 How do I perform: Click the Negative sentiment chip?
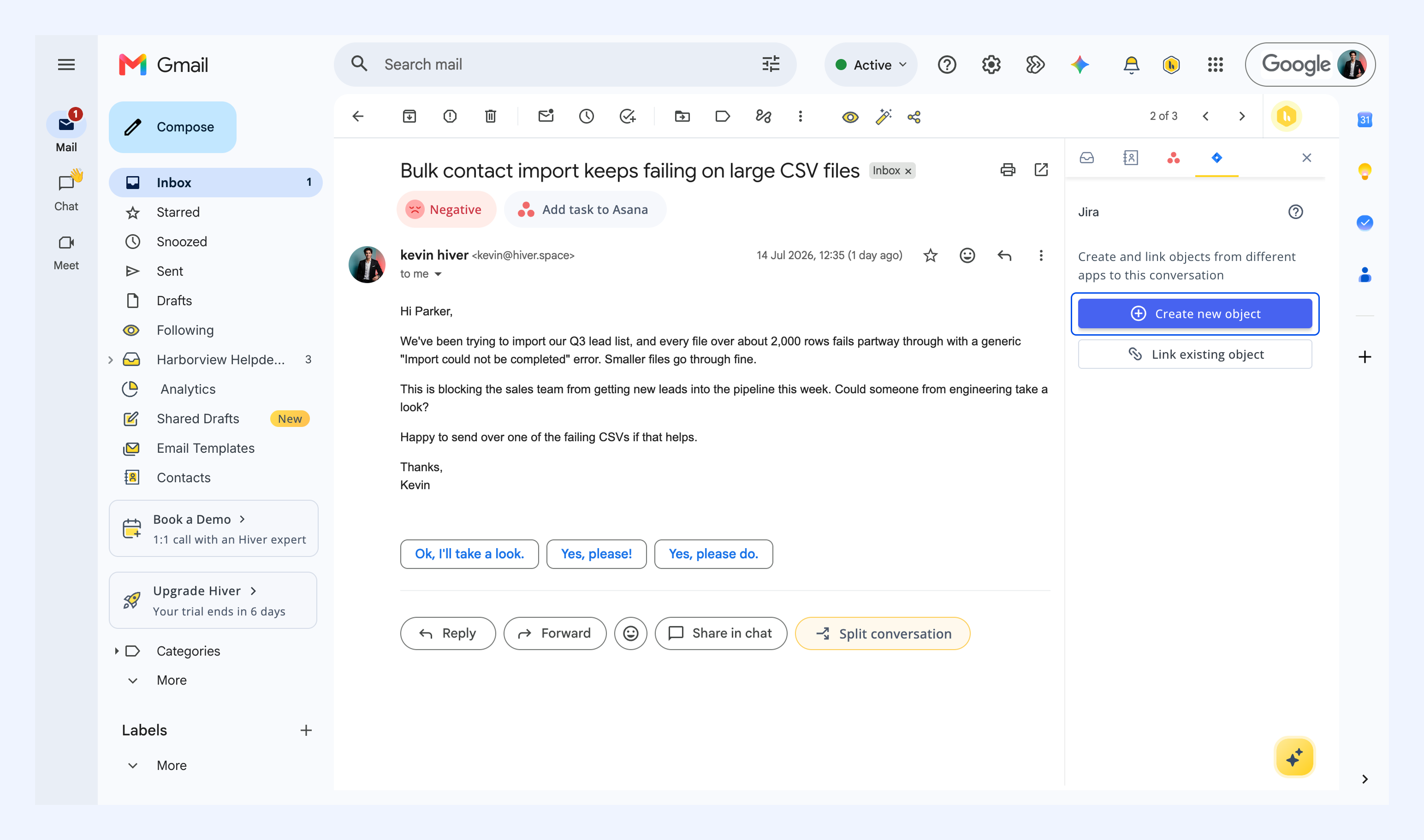point(446,209)
